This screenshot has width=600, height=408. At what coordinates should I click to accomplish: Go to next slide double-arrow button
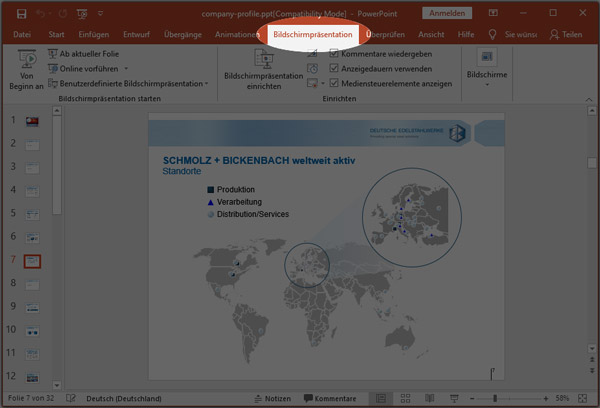coord(592,370)
